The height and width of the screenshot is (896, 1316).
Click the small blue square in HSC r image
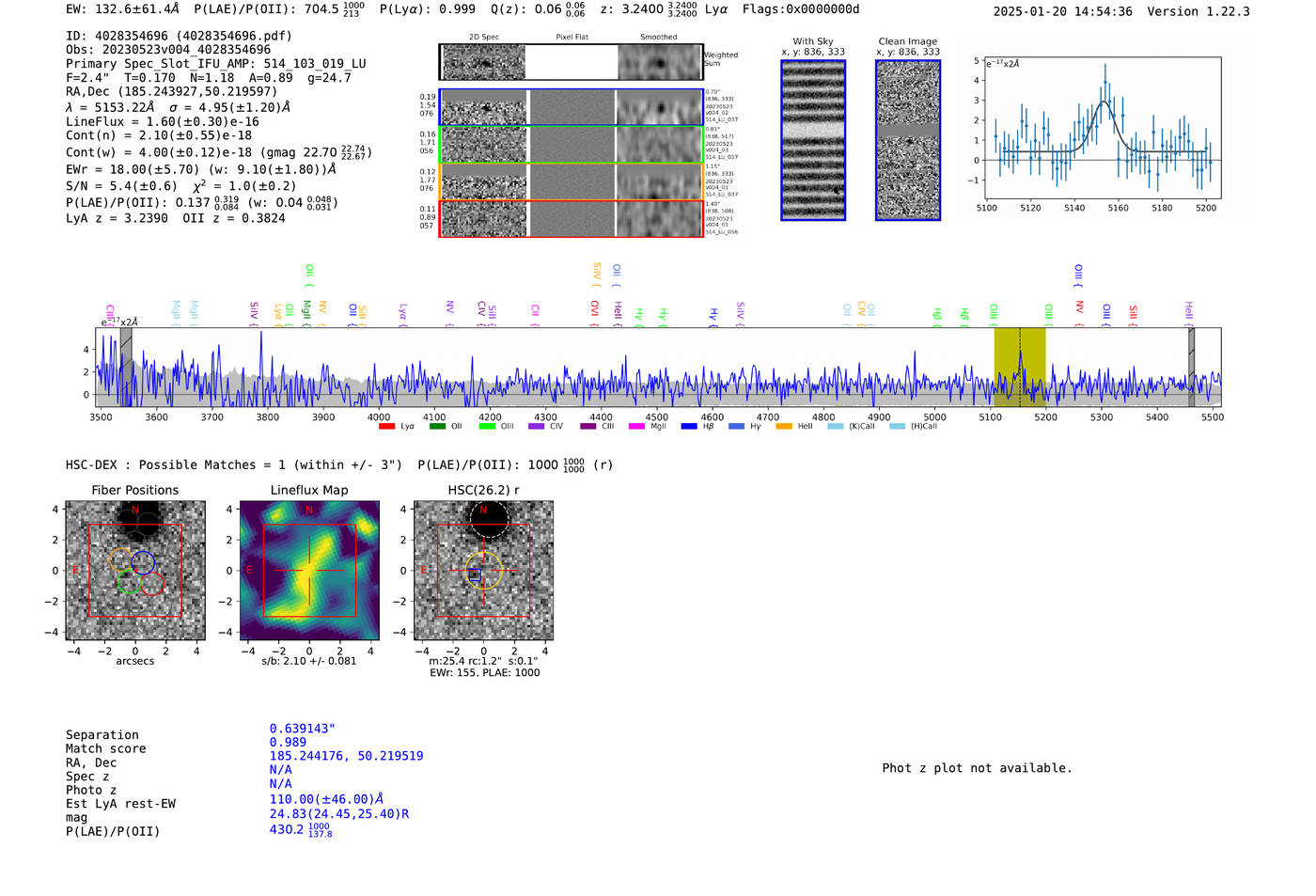point(475,574)
